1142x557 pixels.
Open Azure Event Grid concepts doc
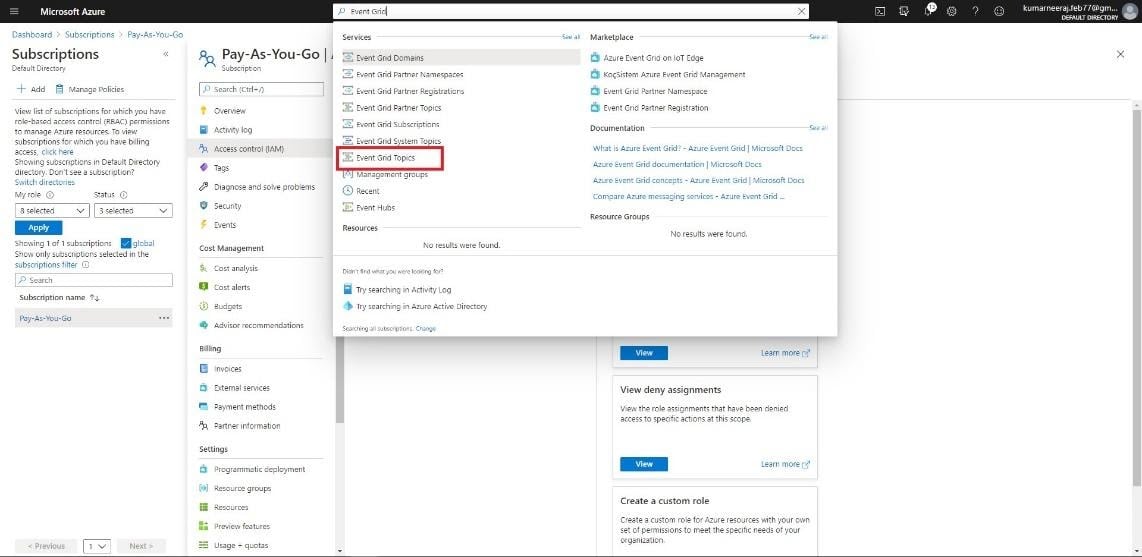coord(698,181)
